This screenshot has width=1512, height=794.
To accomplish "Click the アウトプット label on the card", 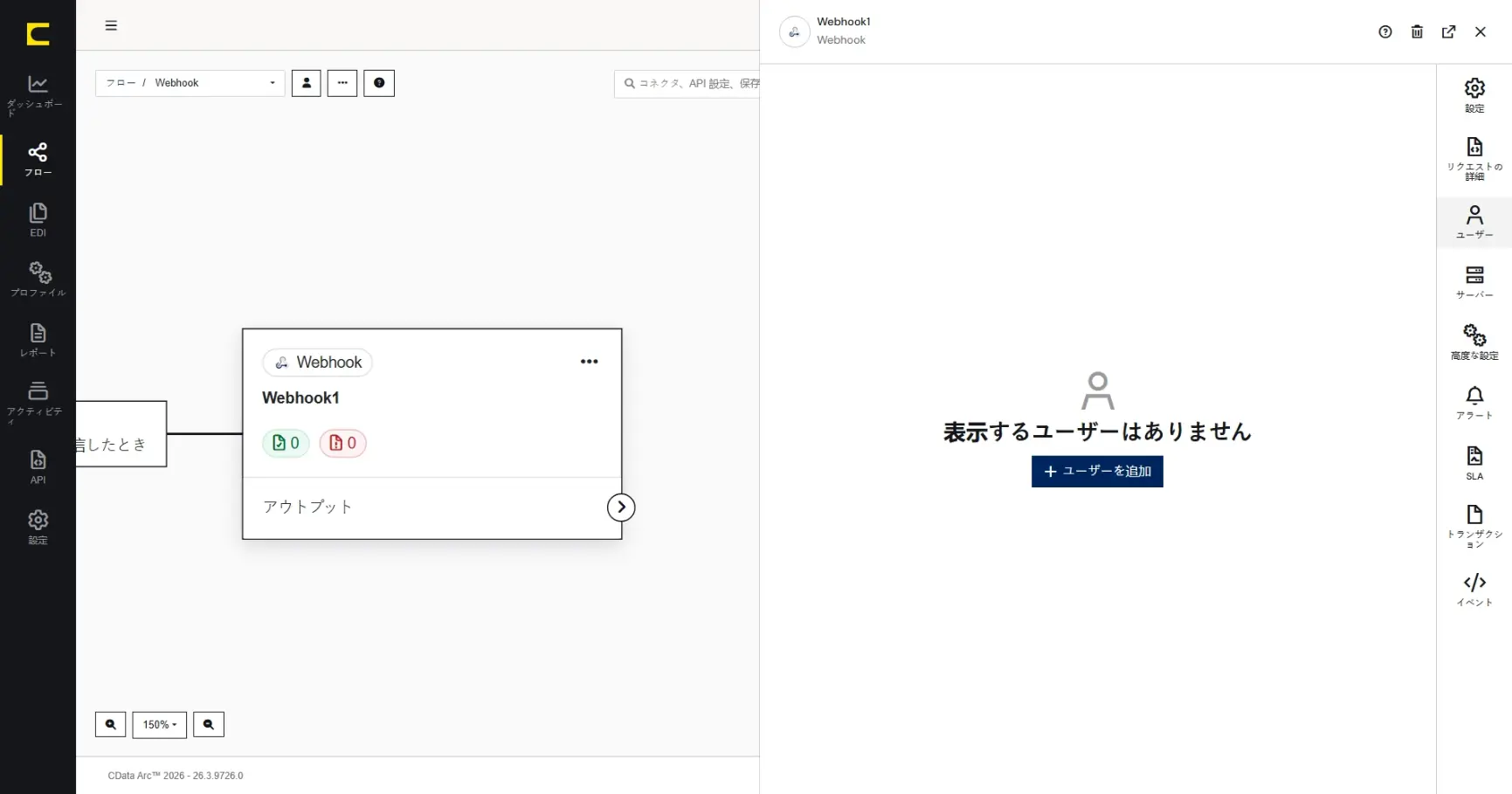I will point(307,507).
